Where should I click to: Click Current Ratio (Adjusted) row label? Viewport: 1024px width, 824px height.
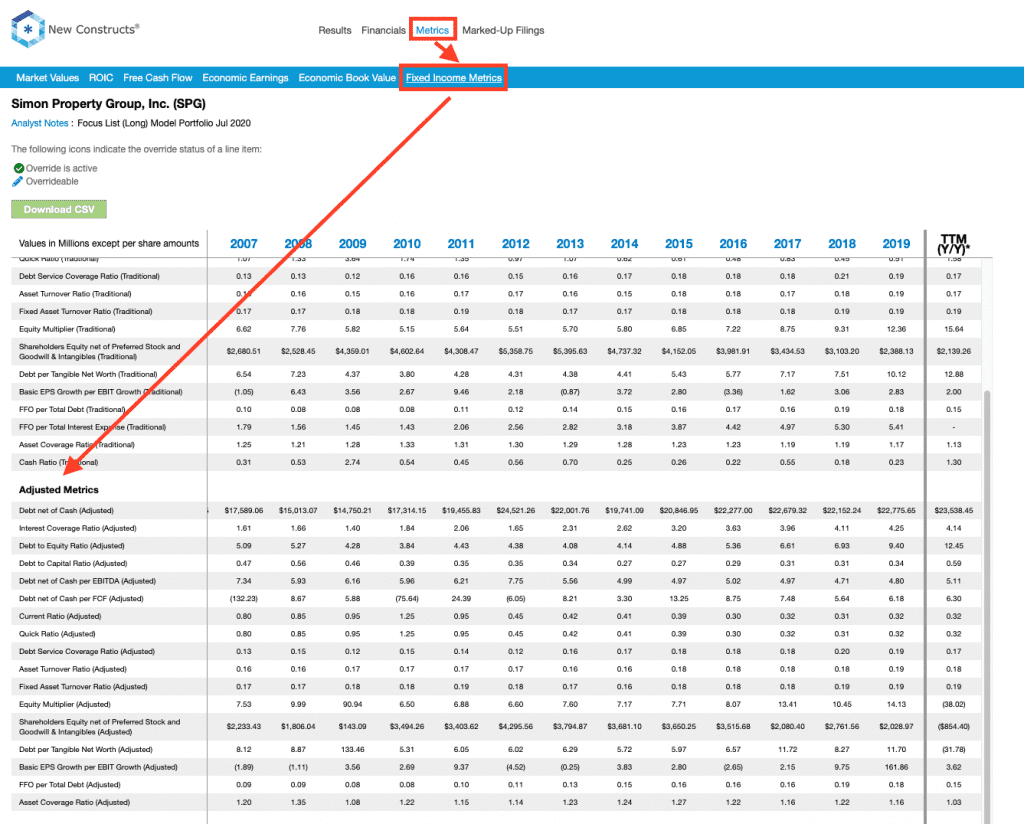(60, 616)
